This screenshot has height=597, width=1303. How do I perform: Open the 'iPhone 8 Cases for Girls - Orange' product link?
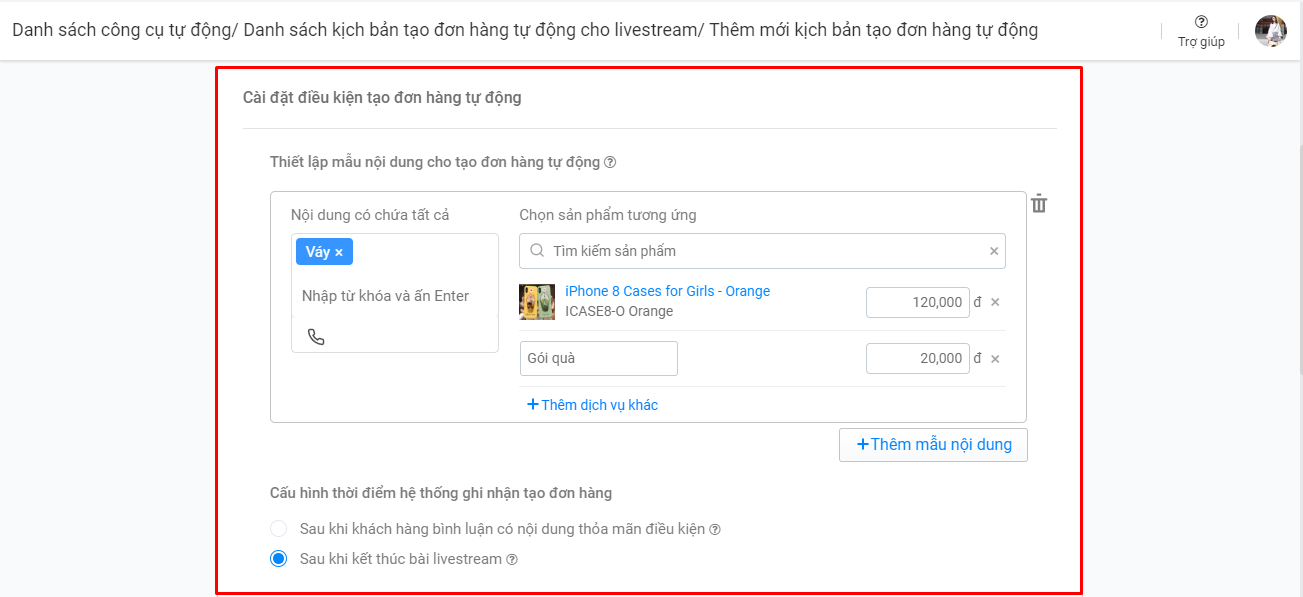click(x=666, y=291)
